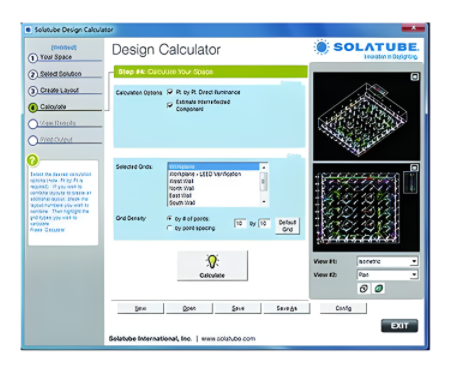
Task: Click the green help question mark icon
Action: click(33, 161)
